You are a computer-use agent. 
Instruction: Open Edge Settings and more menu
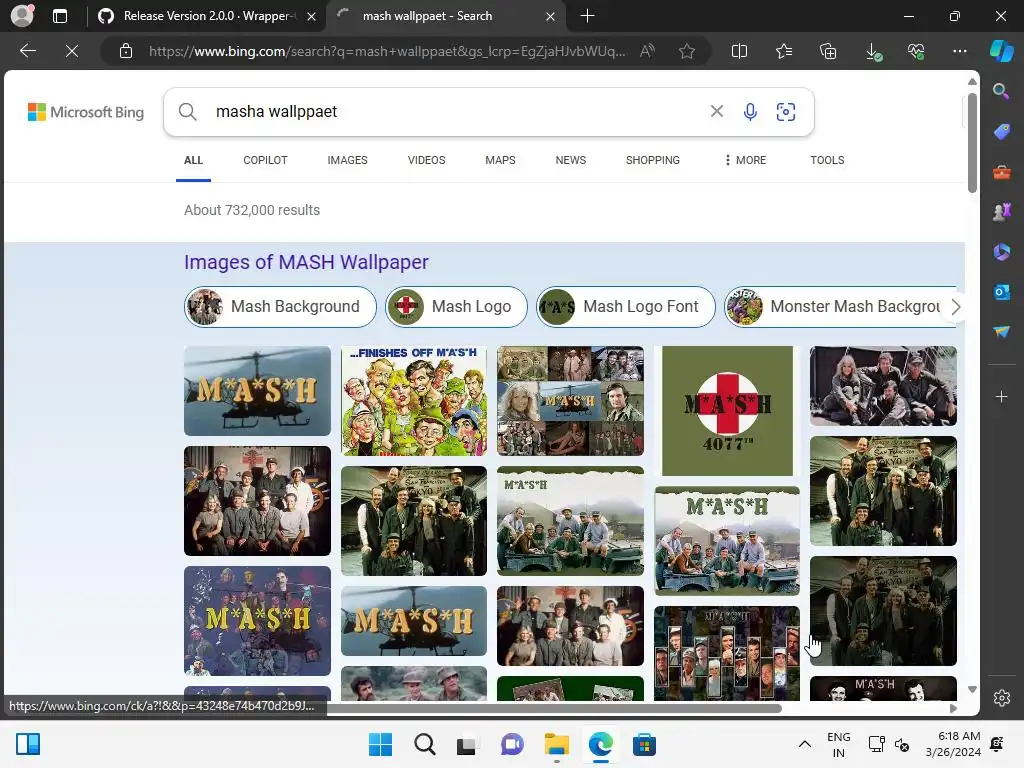(959, 51)
